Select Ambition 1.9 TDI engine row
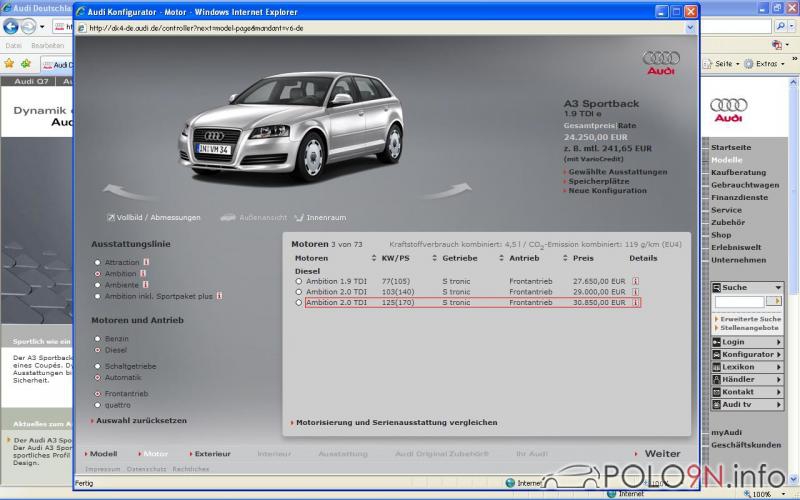 pyautogui.click(x=299, y=281)
